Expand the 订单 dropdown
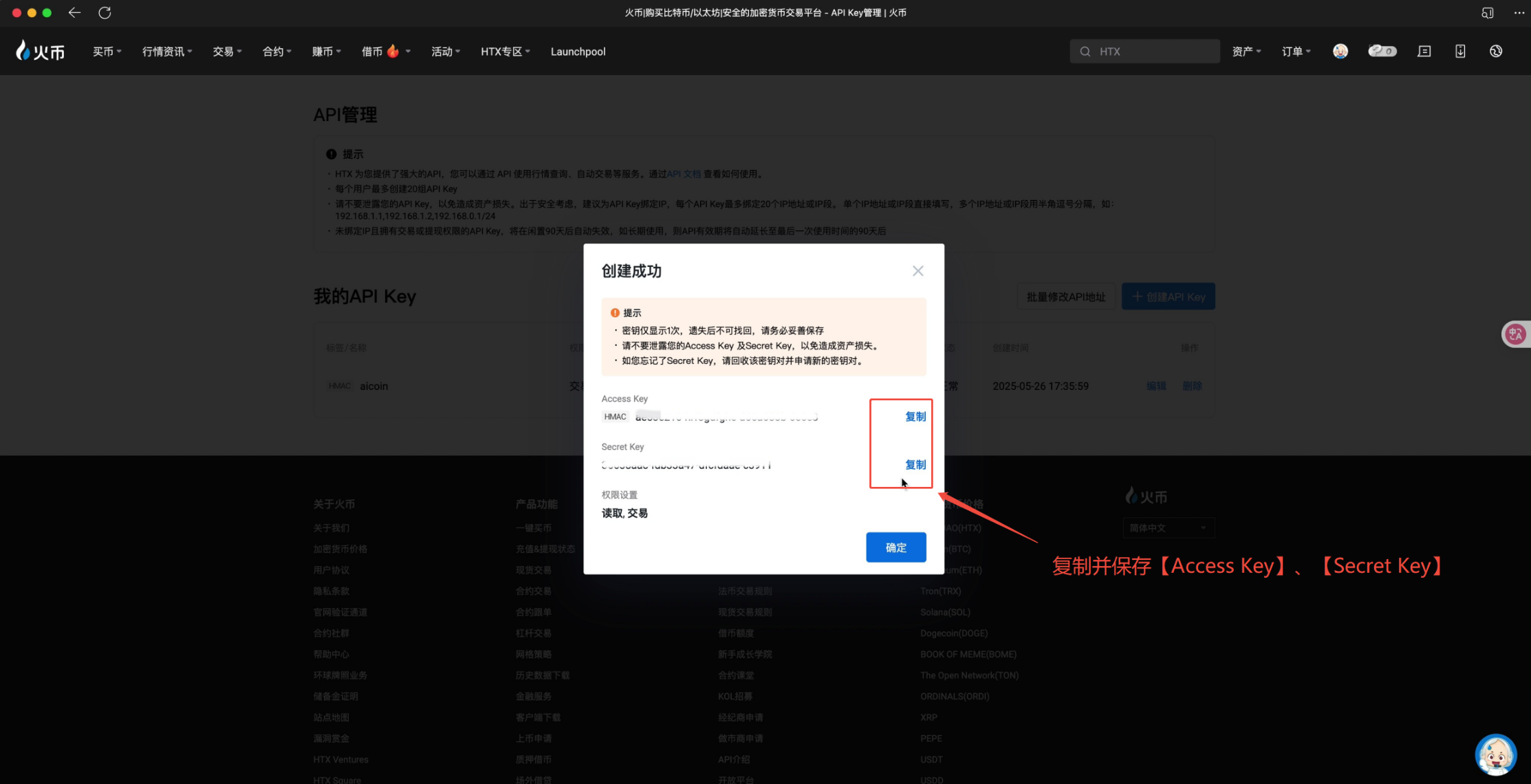Viewport: 1531px width, 784px height. pos(1296,52)
